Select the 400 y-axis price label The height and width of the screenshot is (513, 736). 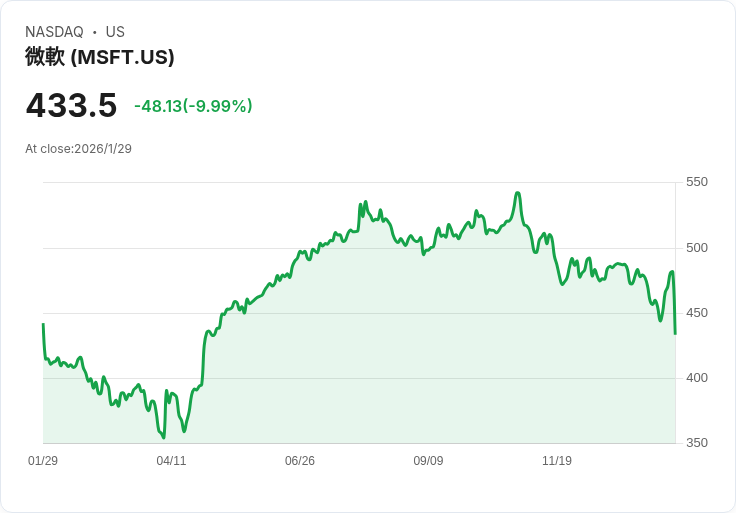[697, 378]
